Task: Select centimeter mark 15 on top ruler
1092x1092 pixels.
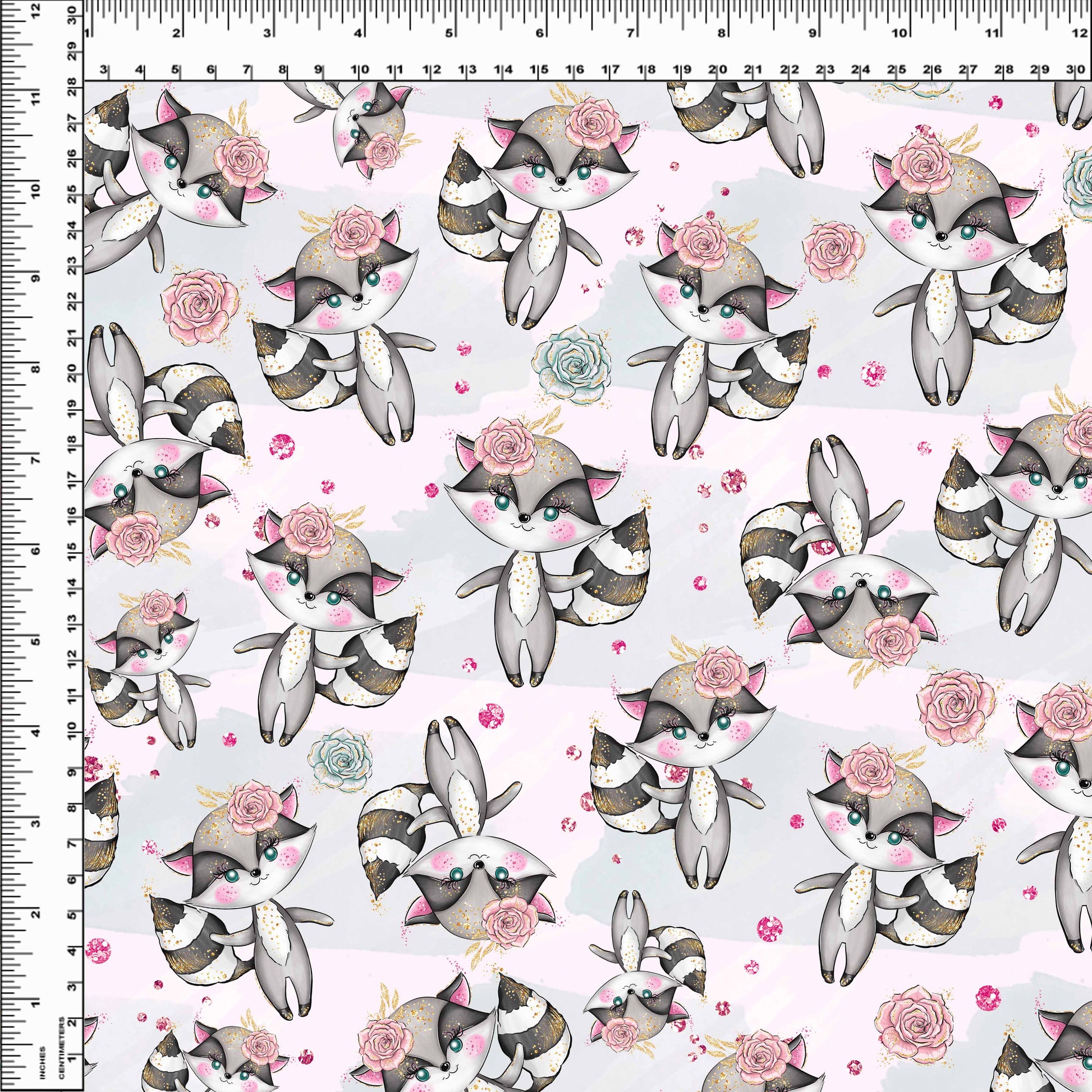Action: tap(539, 70)
